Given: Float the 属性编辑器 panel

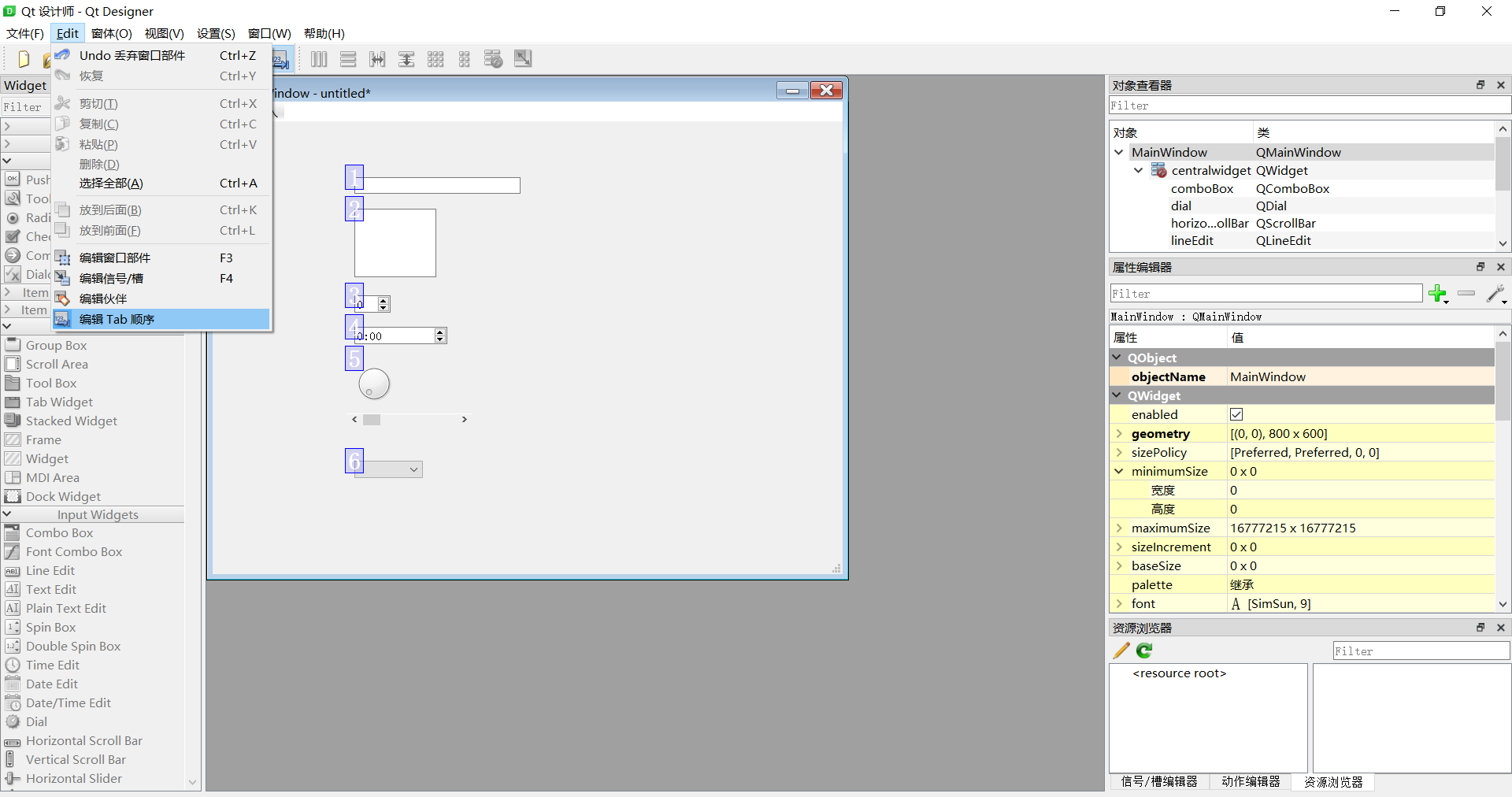Looking at the screenshot, I should 1480,267.
